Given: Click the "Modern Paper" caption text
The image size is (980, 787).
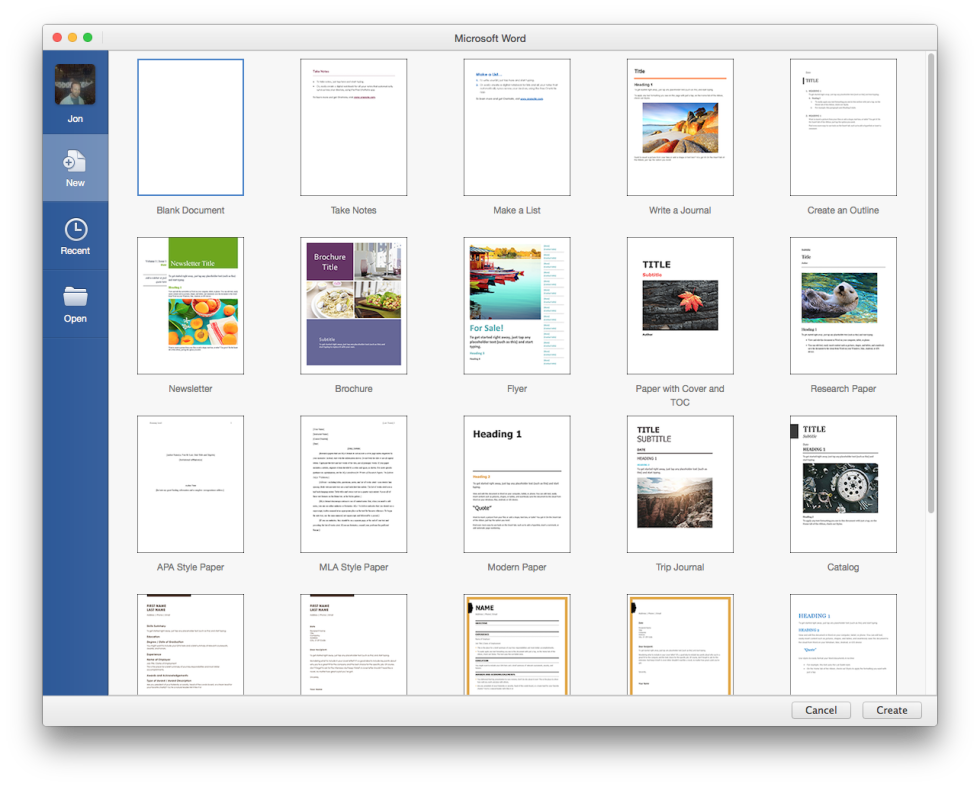Looking at the screenshot, I should point(517,568).
